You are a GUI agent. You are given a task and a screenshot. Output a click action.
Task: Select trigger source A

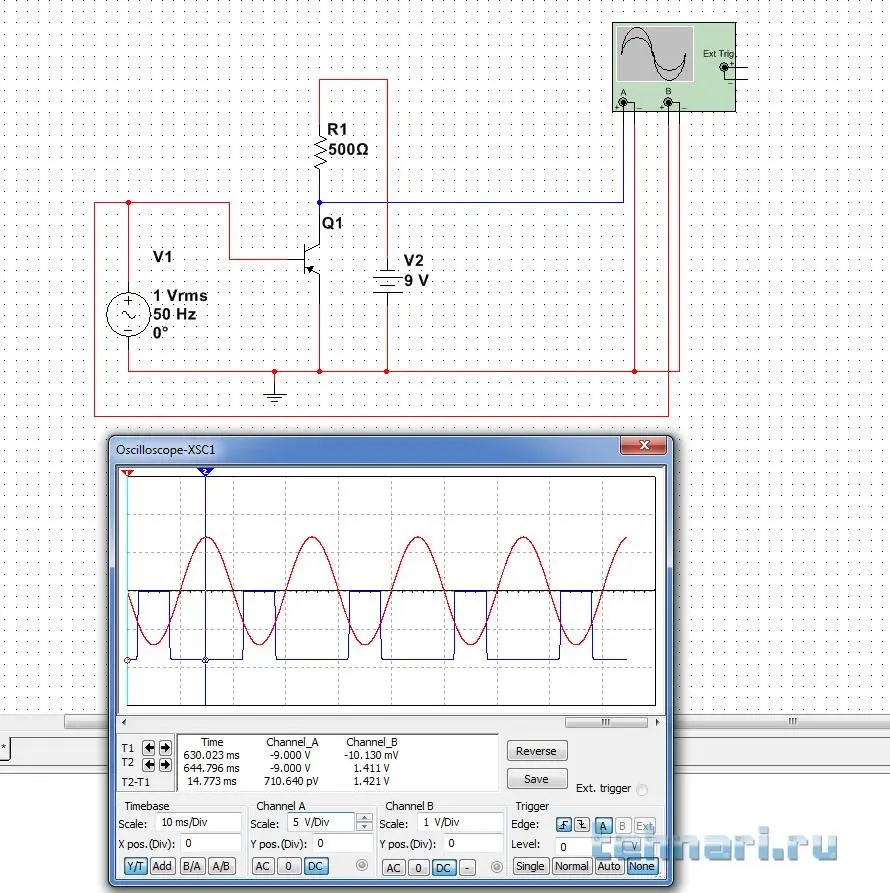603,825
